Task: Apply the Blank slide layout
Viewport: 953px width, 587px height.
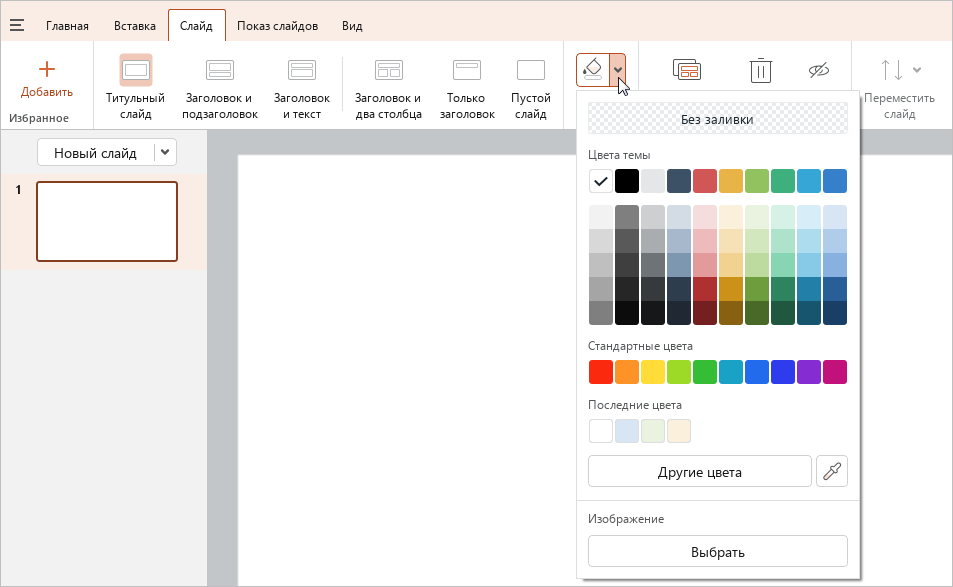Action: pyautogui.click(x=531, y=70)
